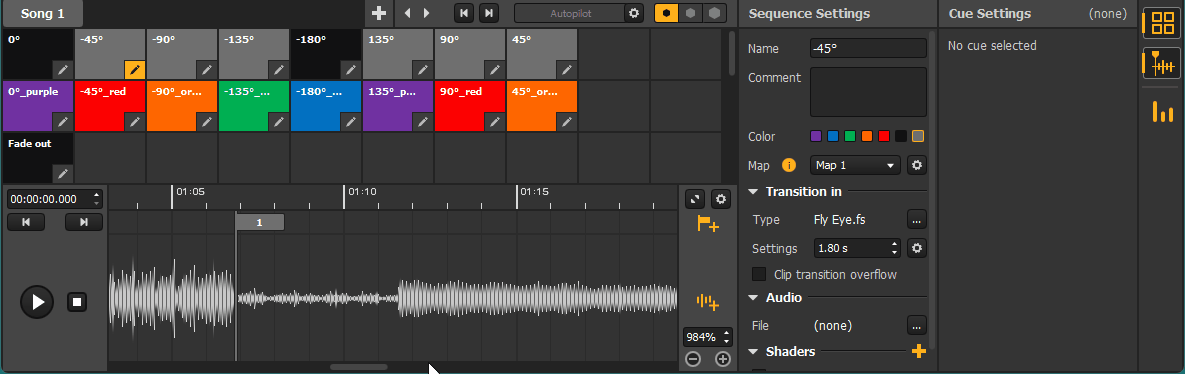
Task: Add a shader with the orange plus
Action: point(919,351)
